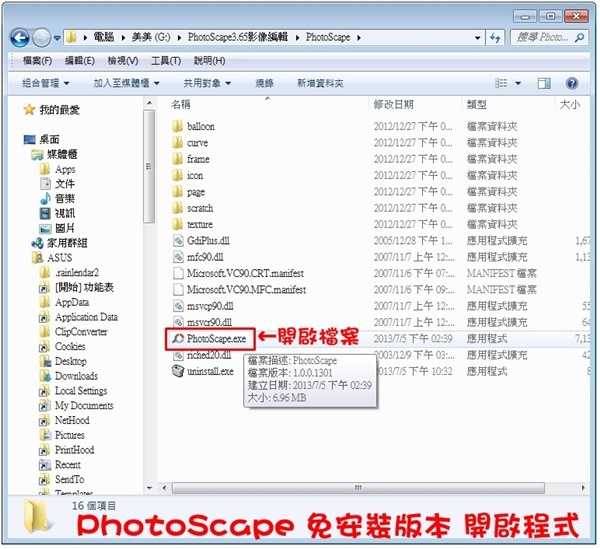Open ClipConverter folder in sidebar
Image resolution: width=600 pixels, height=549 pixels.
point(73,332)
